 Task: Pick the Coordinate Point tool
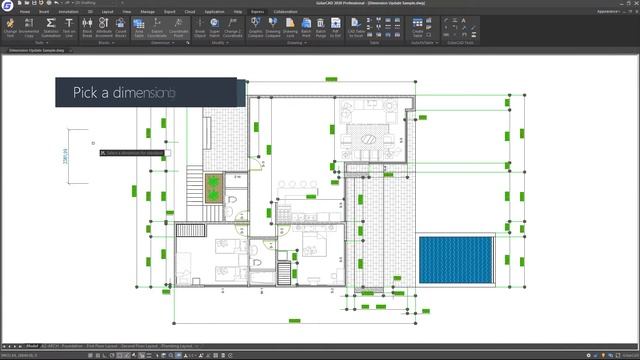tap(179, 28)
